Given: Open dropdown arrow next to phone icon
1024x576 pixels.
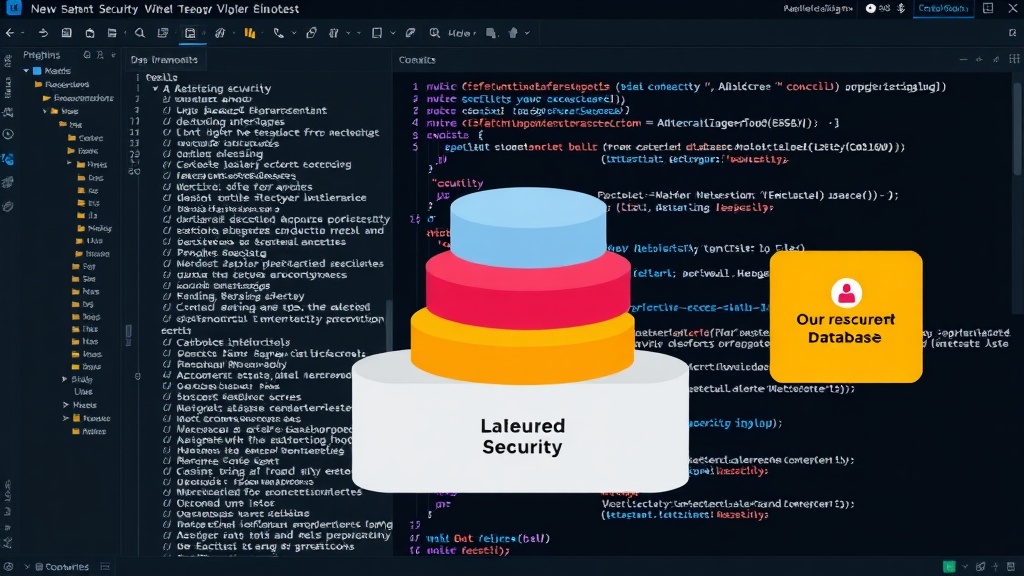Looking at the screenshot, I should click(x=294, y=33).
